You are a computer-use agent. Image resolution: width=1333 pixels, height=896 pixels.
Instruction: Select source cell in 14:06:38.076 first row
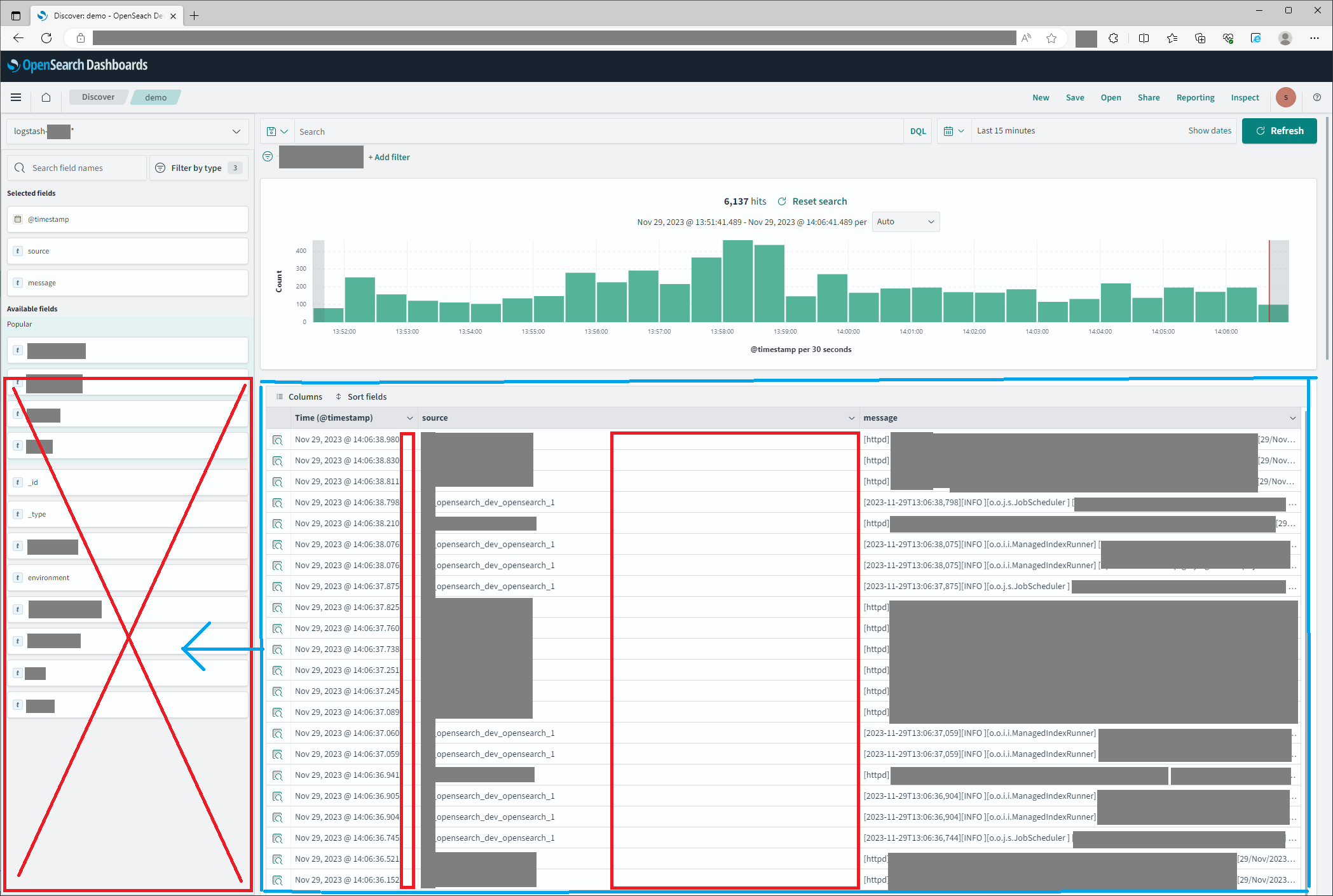pos(638,545)
